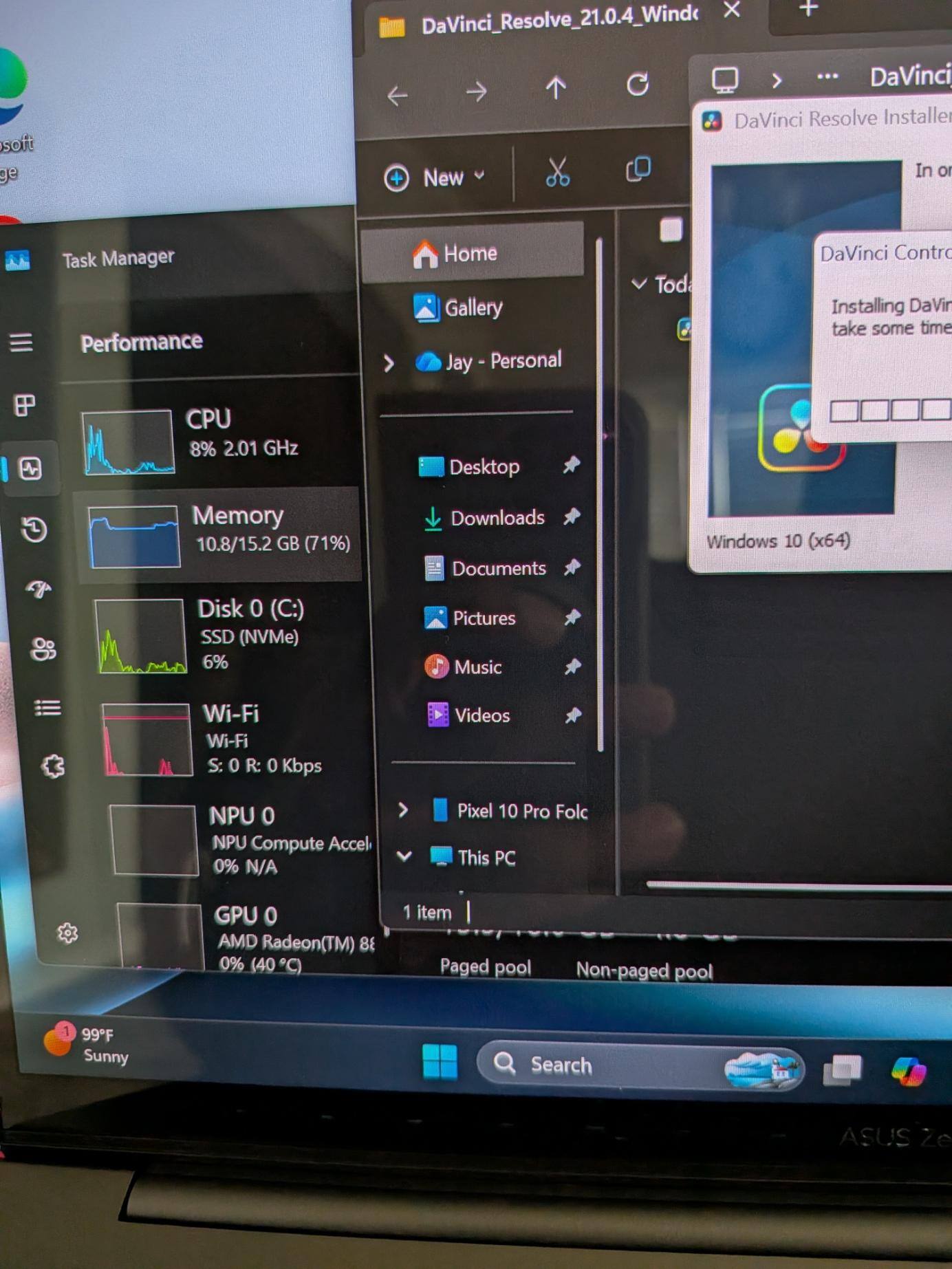Open the Downloads folder in navigation pane
The width and height of the screenshot is (952, 1269).
click(484, 517)
